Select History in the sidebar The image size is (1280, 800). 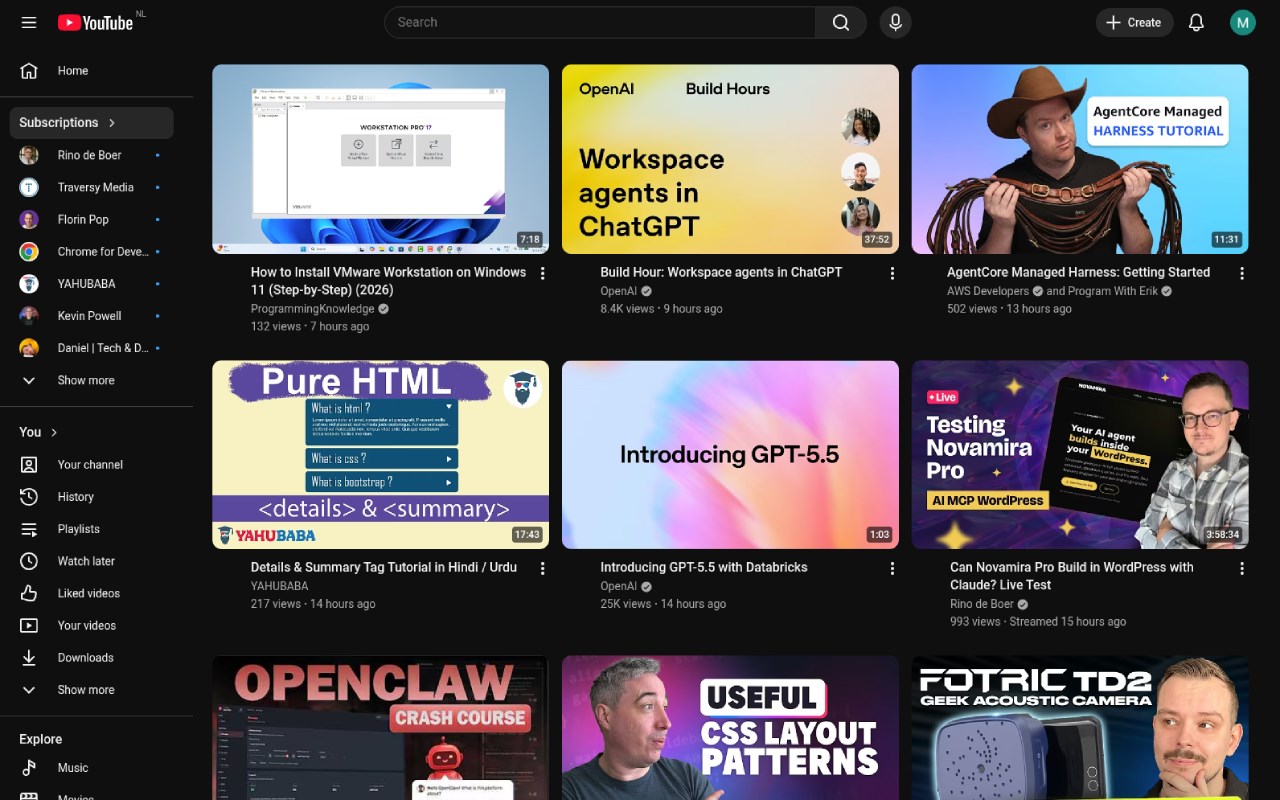click(x=91, y=497)
